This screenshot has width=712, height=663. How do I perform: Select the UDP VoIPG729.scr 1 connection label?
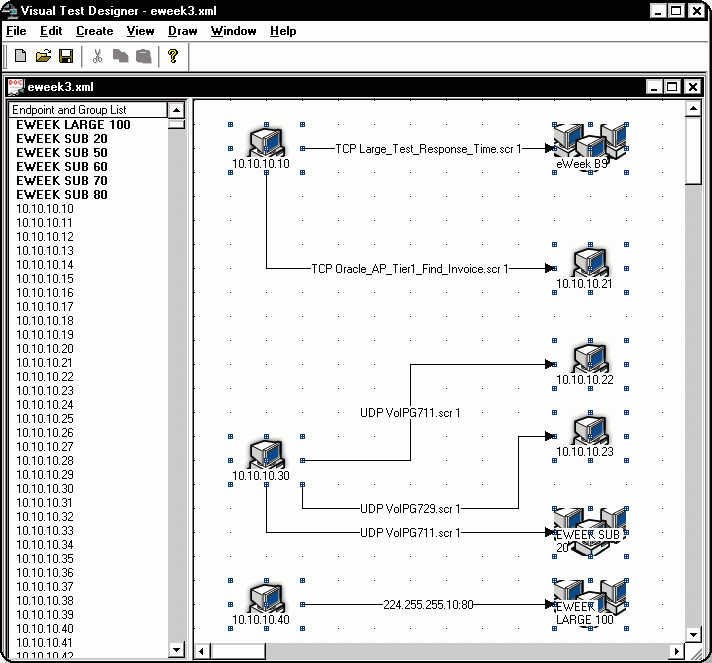click(x=410, y=509)
